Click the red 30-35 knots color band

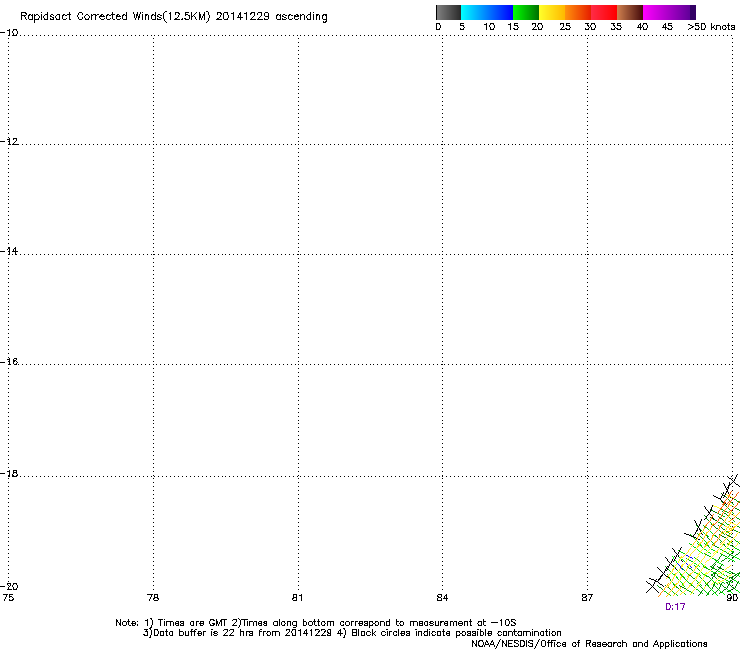[x=604, y=12]
